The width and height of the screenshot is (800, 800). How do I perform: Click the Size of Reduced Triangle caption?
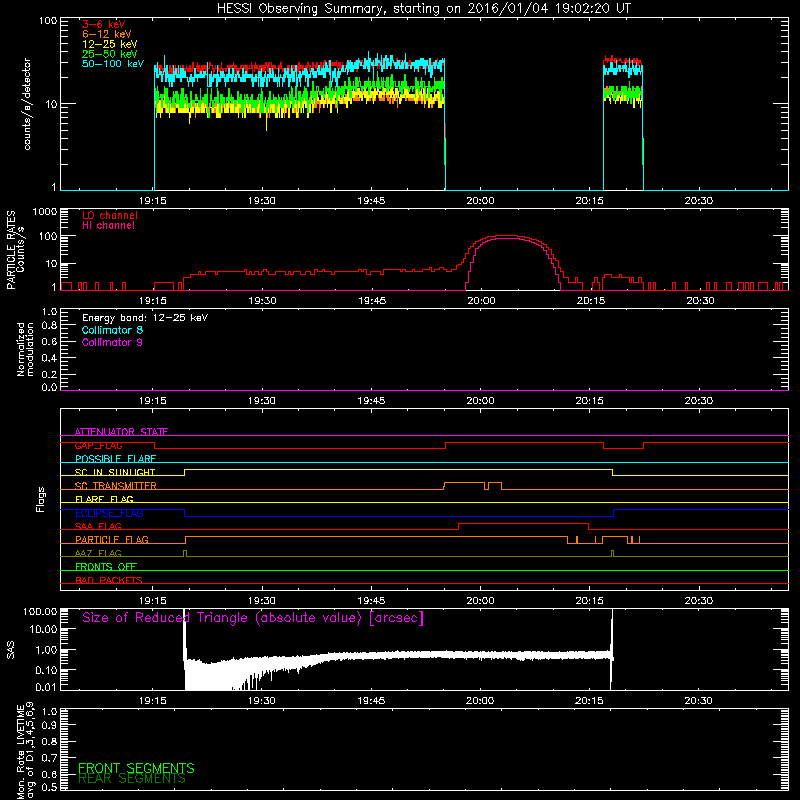pyautogui.click(x=253, y=618)
